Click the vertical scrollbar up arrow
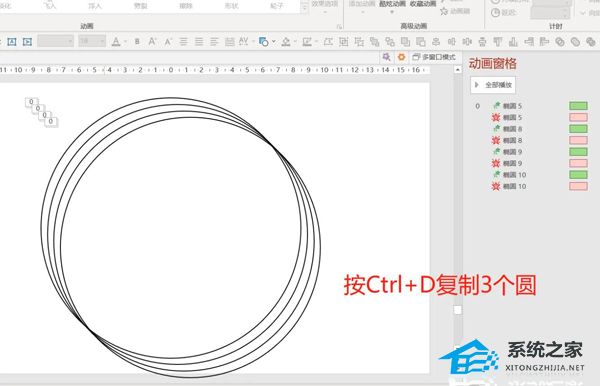600x386 pixels. (458, 70)
